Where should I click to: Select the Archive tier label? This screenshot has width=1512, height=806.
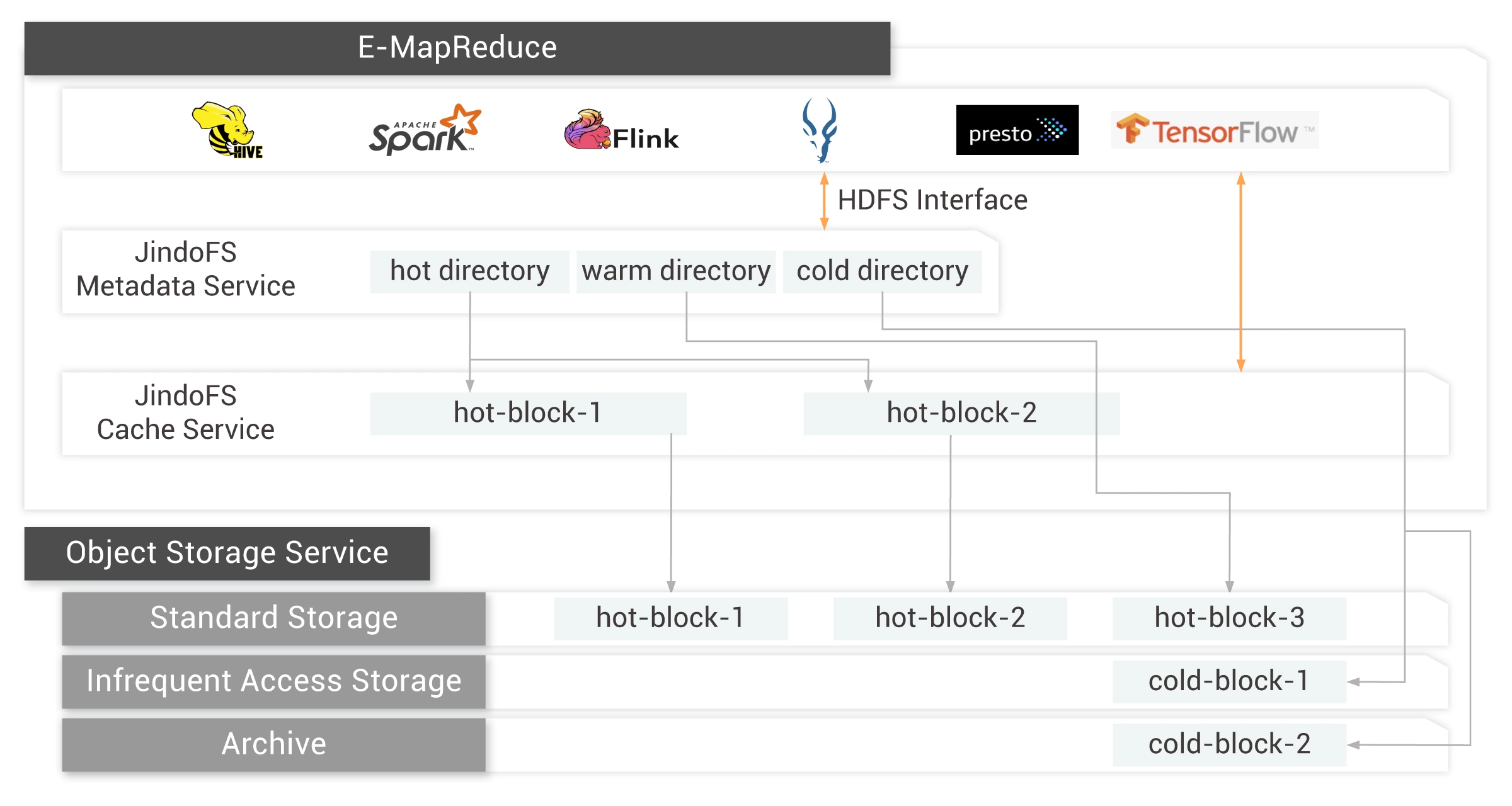[273, 744]
